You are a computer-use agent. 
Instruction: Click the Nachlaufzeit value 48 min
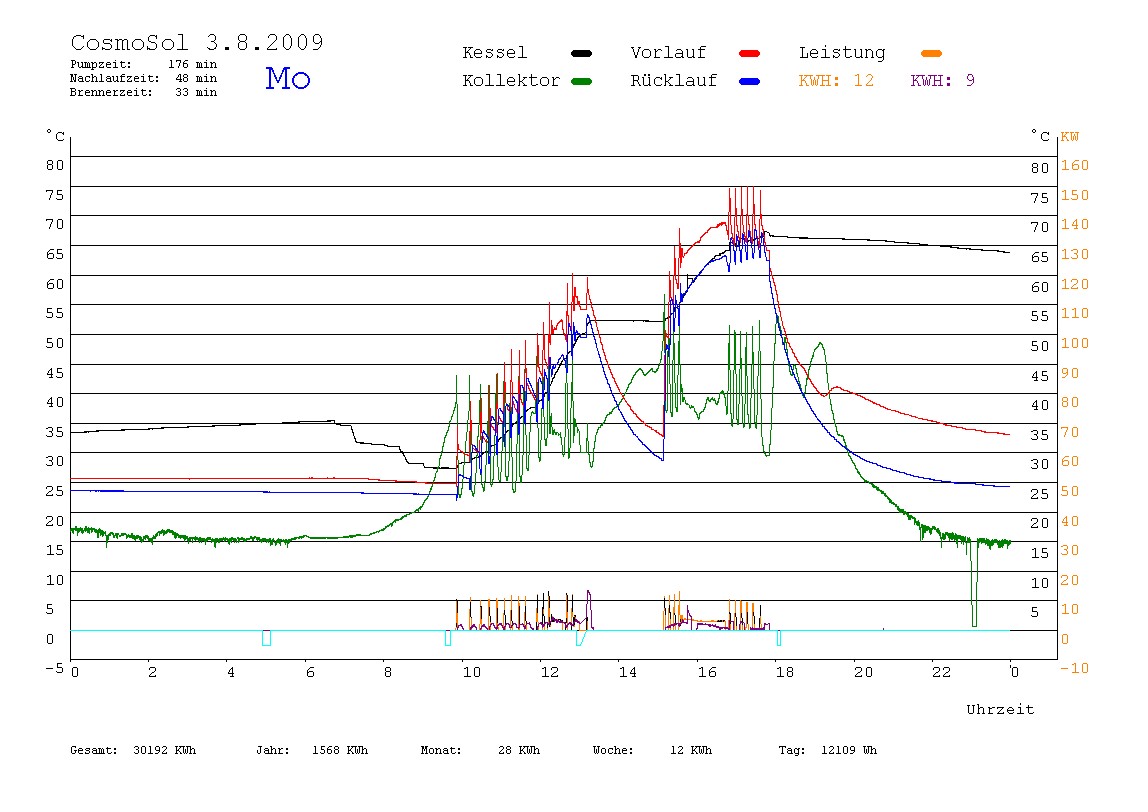click(196, 78)
